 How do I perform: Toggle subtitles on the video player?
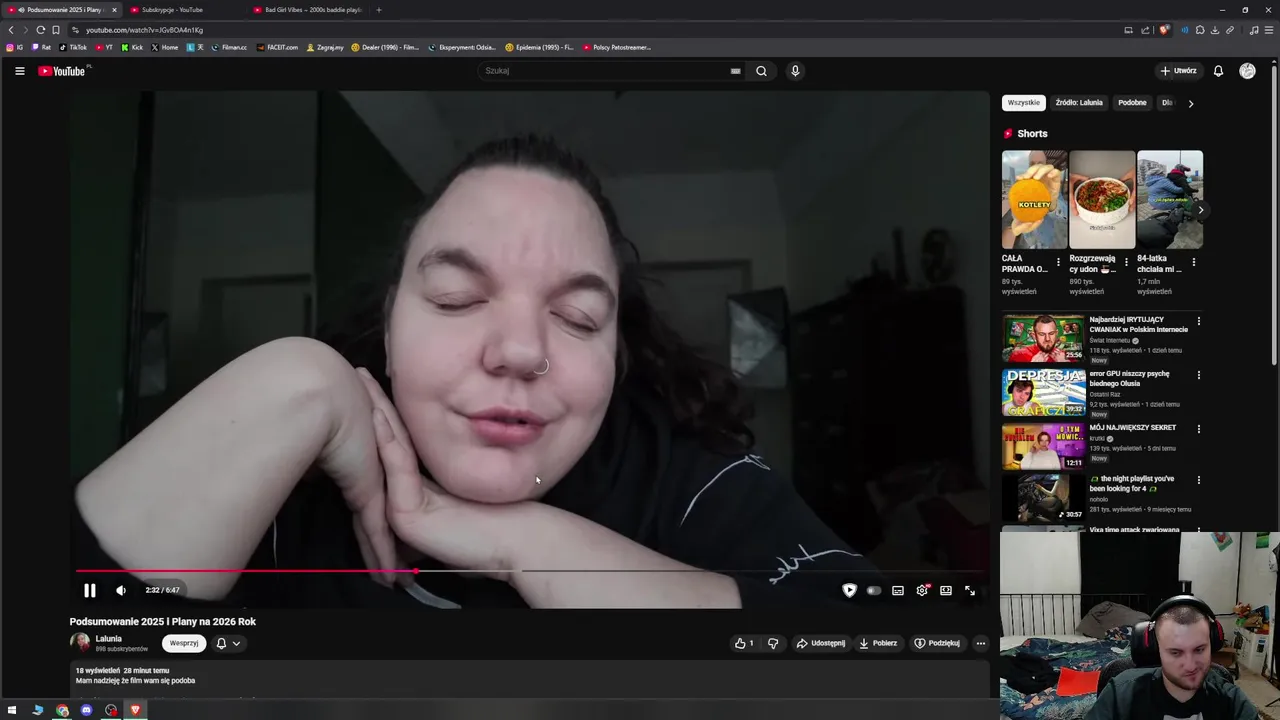click(x=898, y=590)
